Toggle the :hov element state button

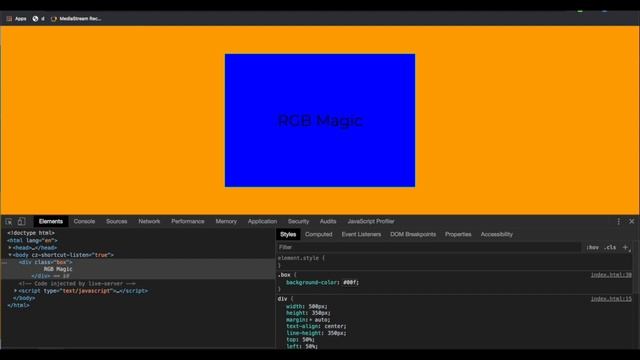click(592, 247)
